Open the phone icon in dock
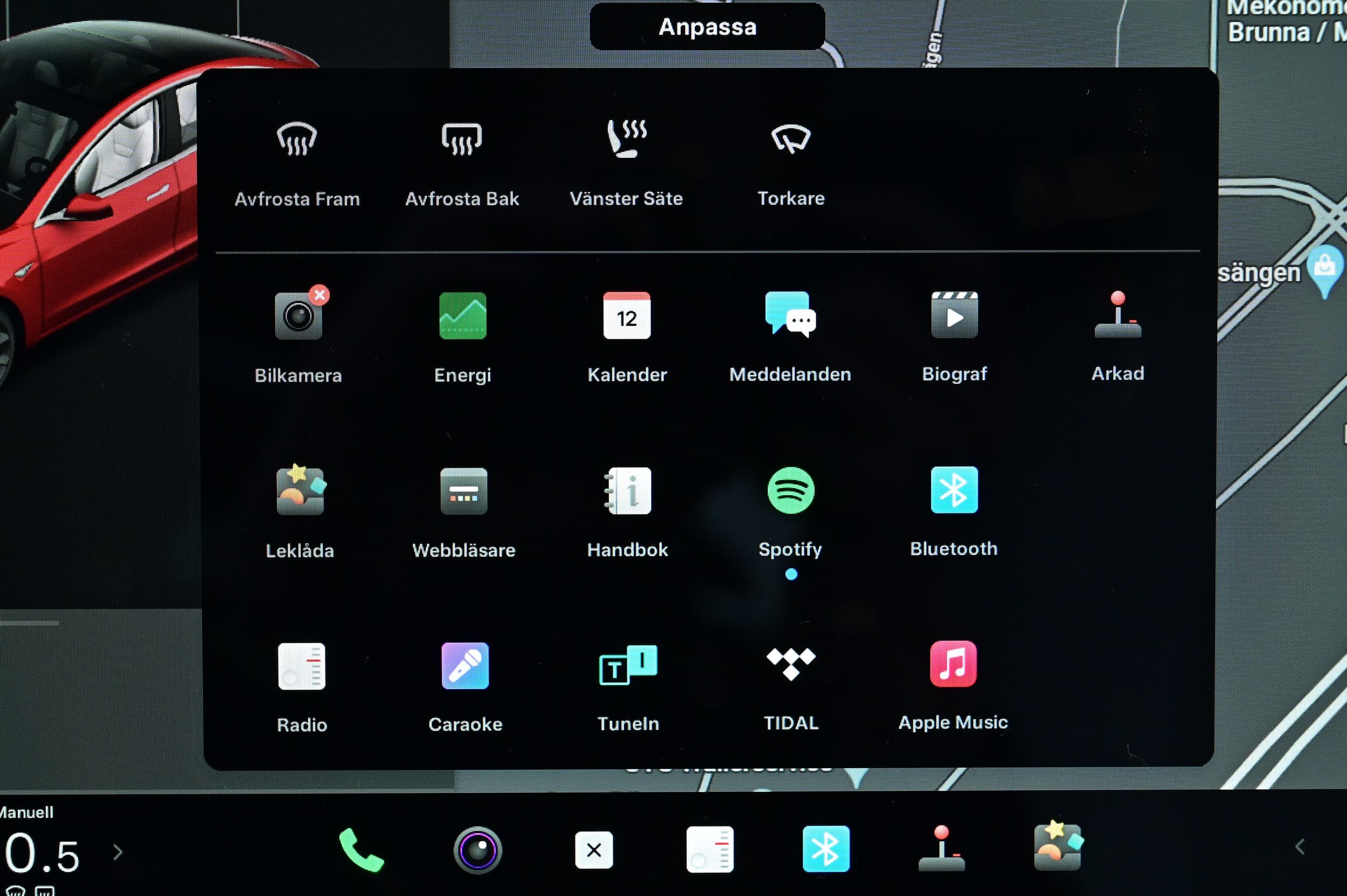The image size is (1347, 896). tap(361, 850)
